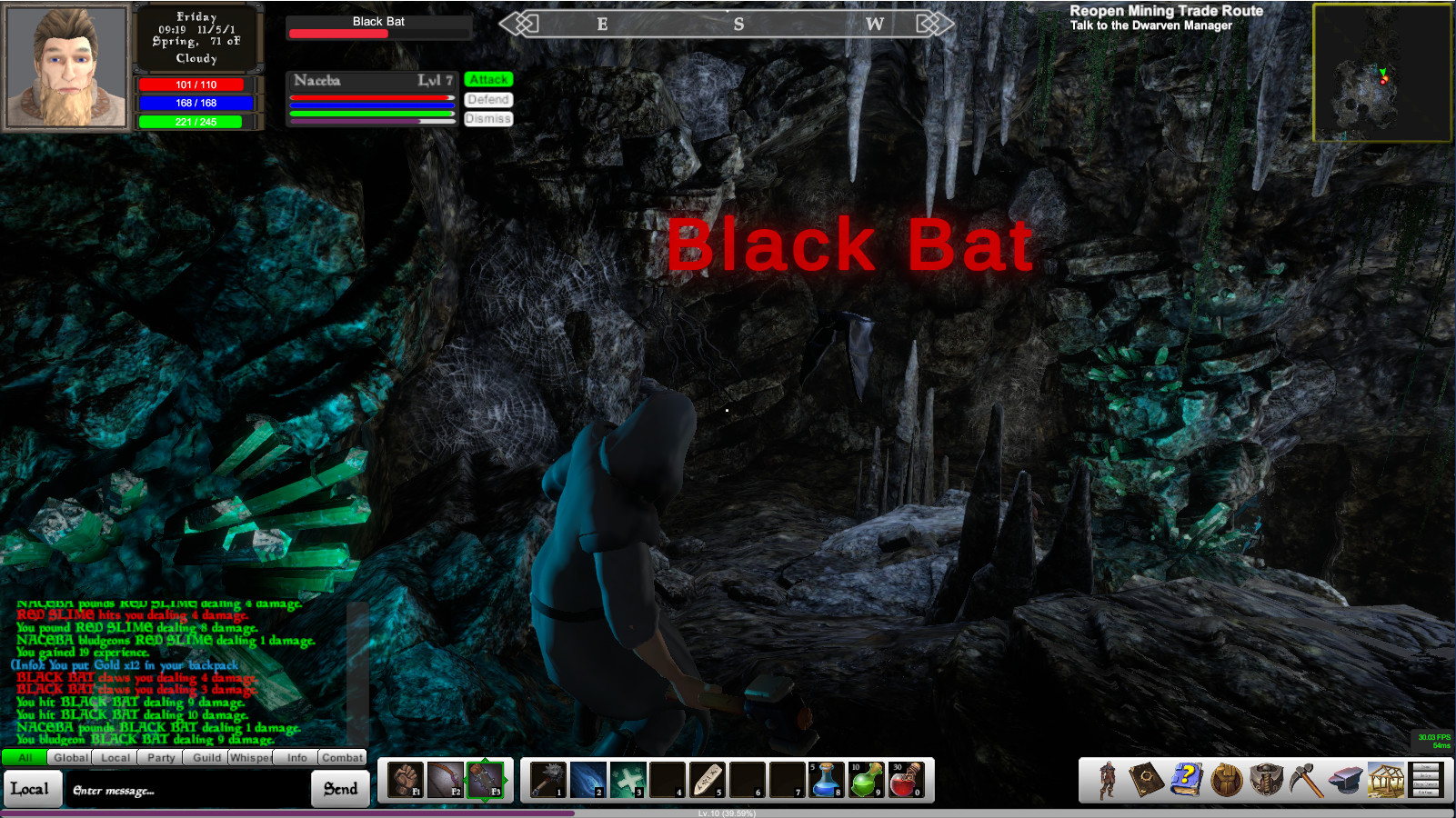The width and height of the screenshot is (1456, 818).
Task: Select the mace in hotbar slot 1
Action: click(549, 780)
